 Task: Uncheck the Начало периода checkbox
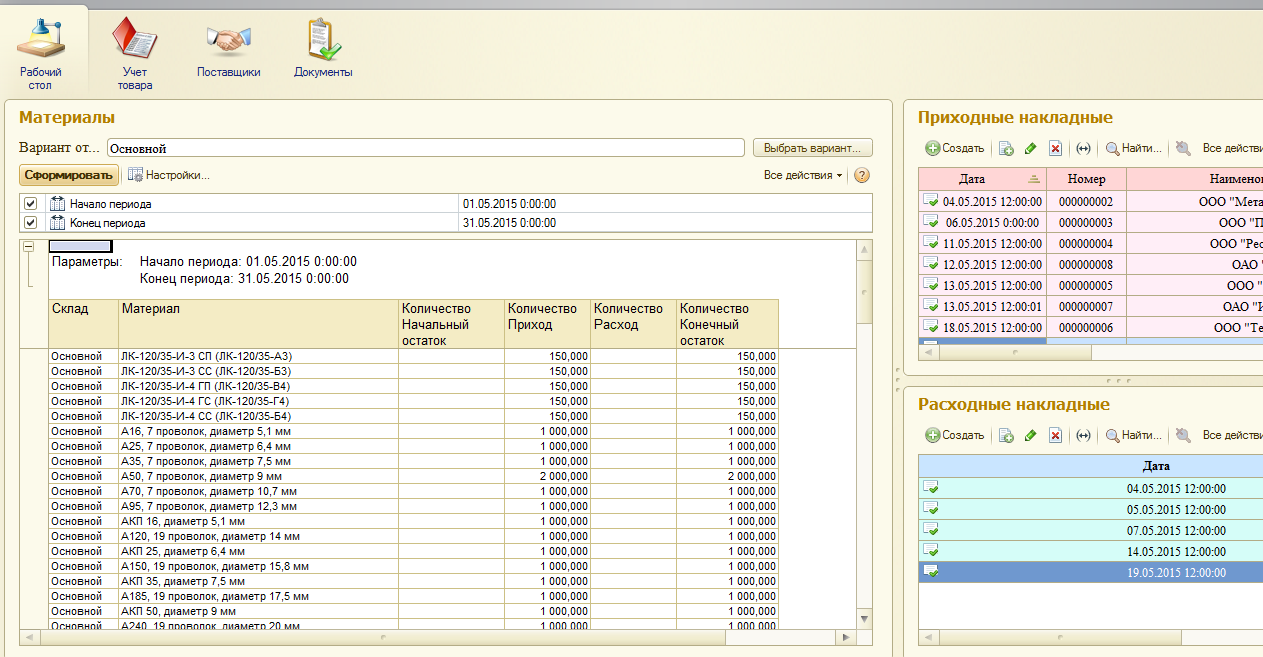30,204
